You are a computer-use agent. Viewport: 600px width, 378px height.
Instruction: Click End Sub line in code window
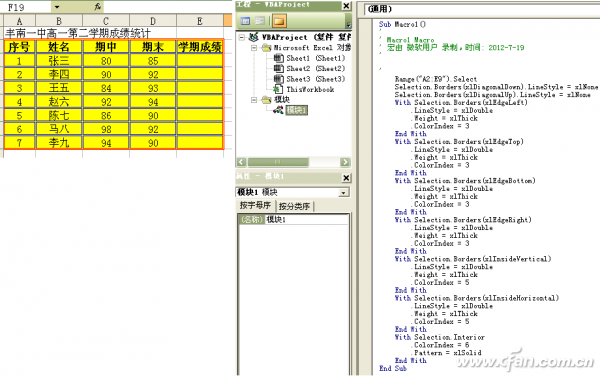tap(393, 368)
